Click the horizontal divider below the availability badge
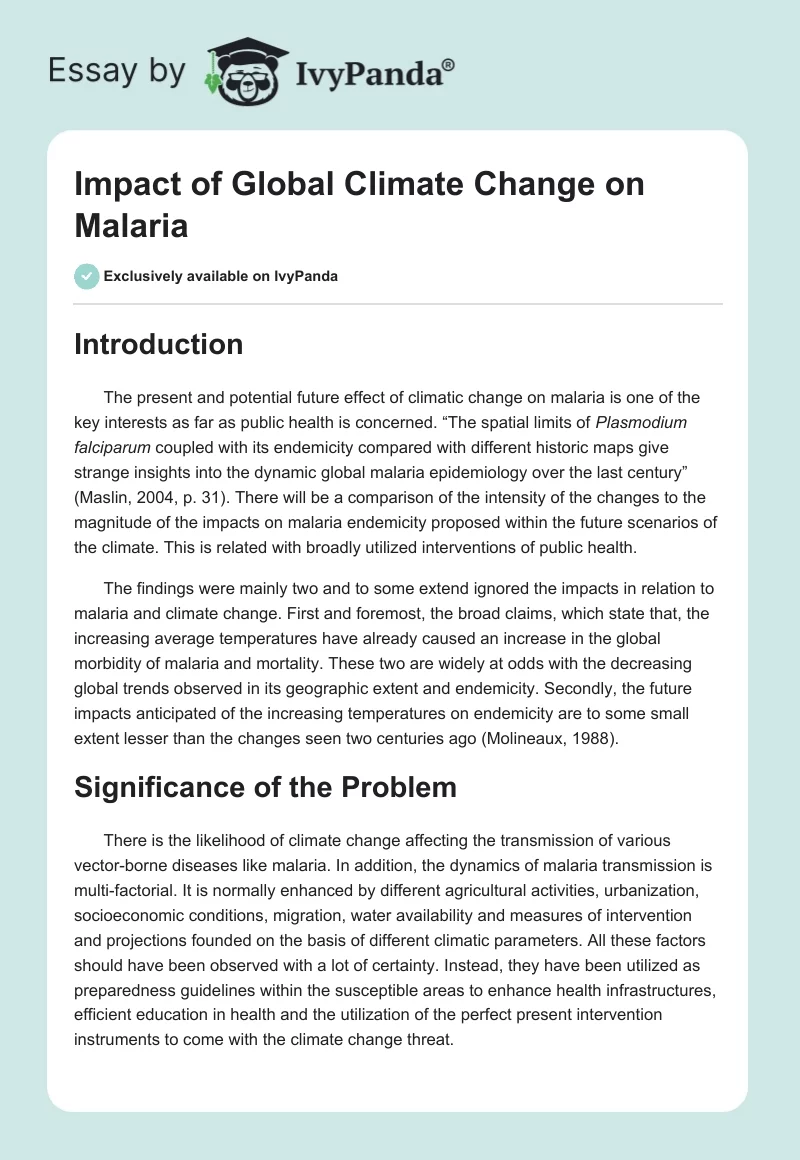 coord(399,303)
